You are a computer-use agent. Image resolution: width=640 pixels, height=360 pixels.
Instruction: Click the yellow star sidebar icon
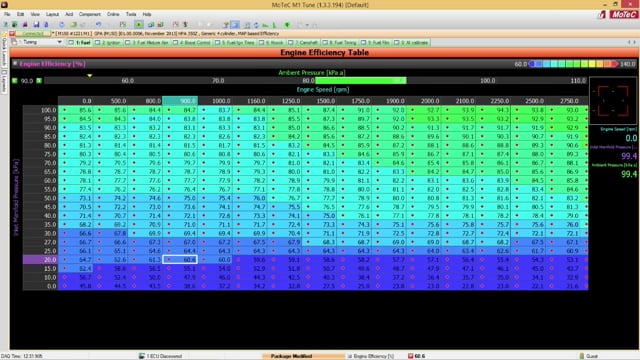(4, 34)
